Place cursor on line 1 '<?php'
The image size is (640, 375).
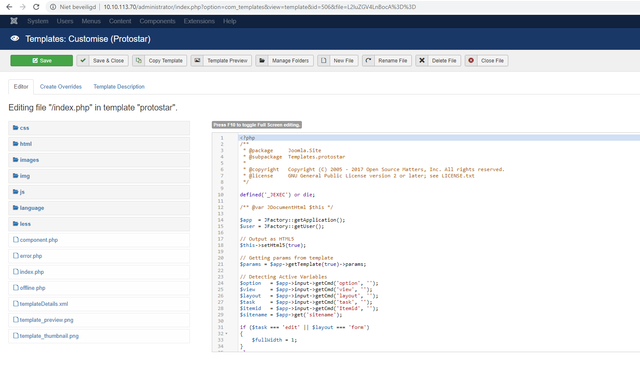point(247,138)
